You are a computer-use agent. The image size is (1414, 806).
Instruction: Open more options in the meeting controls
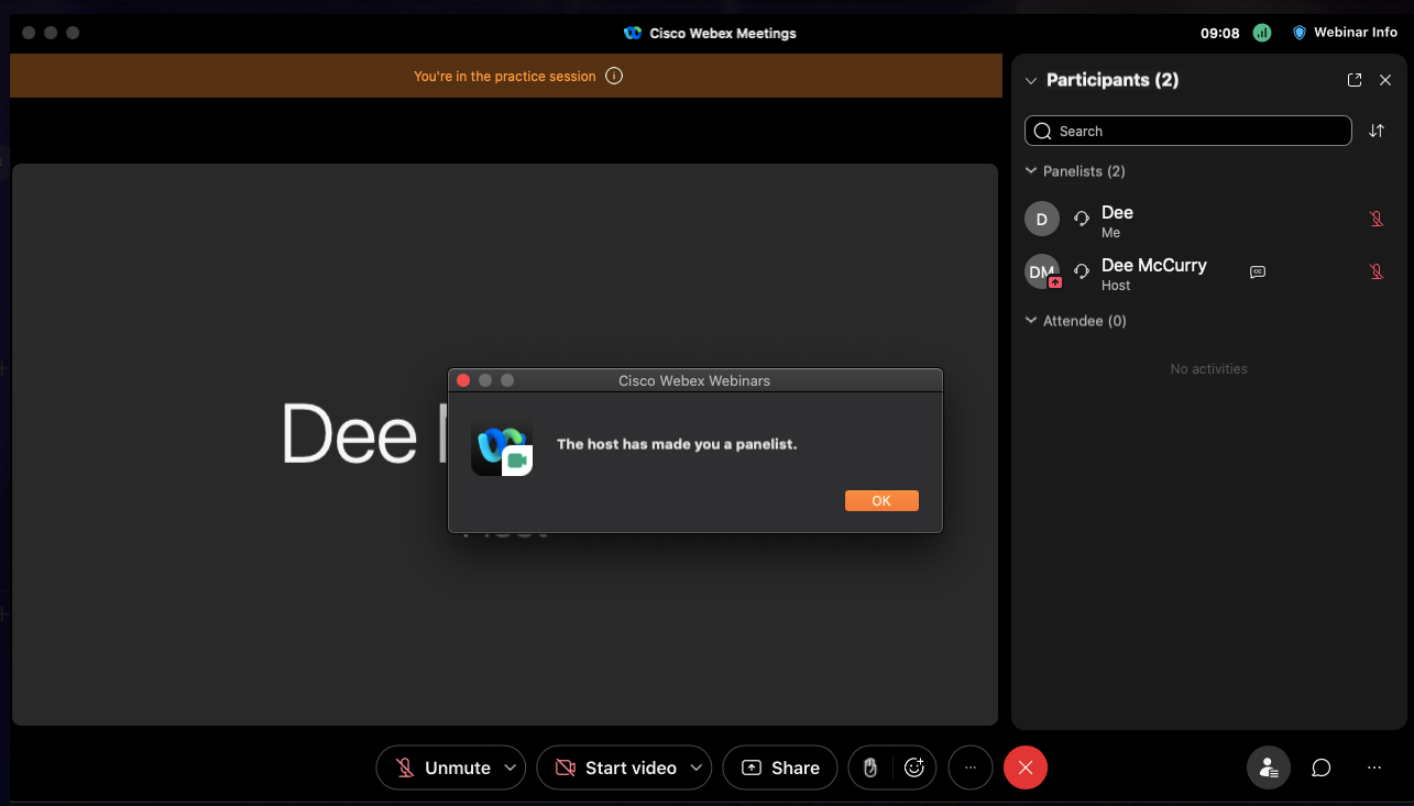click(970, 768)
